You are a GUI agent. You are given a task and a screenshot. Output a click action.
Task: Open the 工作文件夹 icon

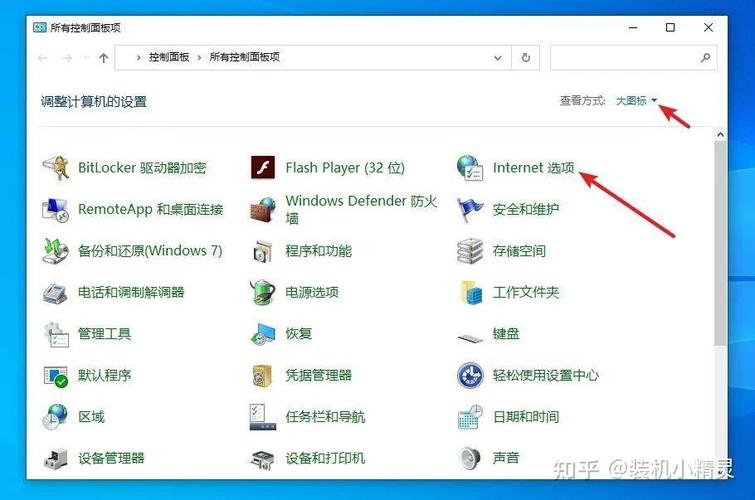pyautogui.click(x=471, y=292)
